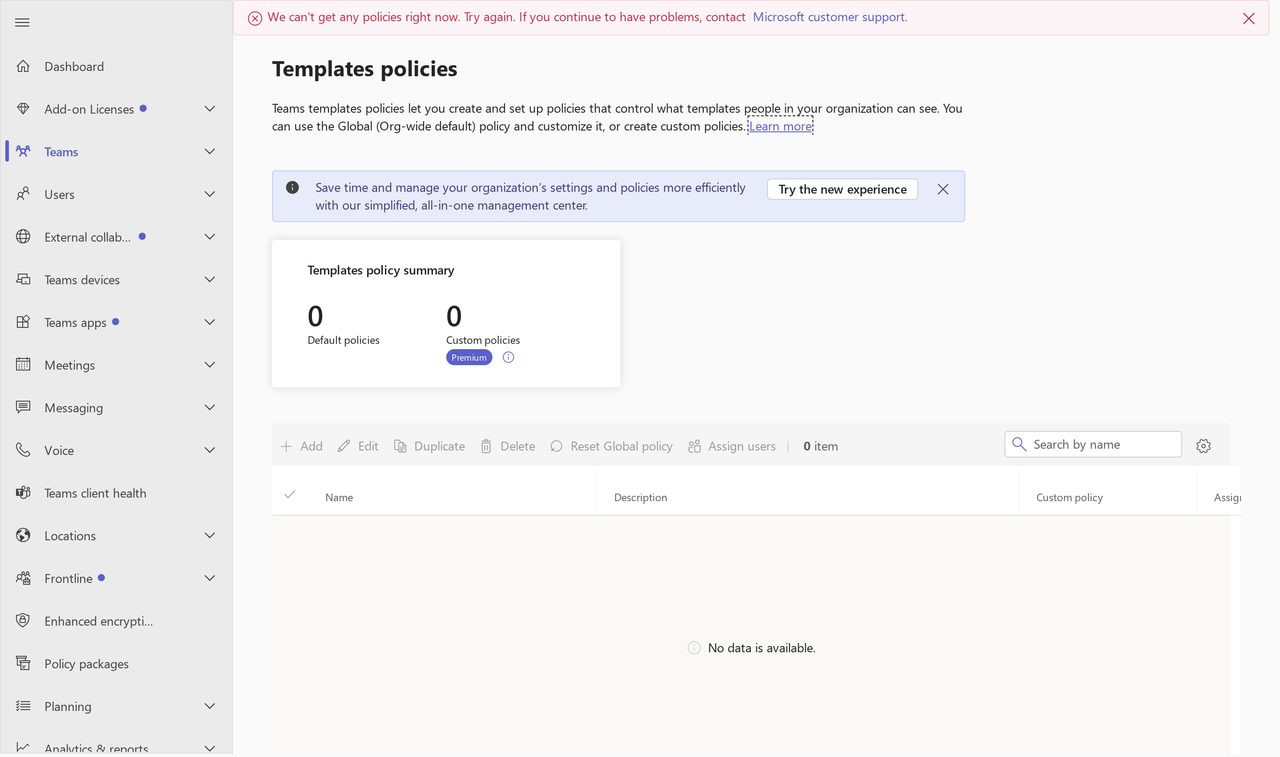Expand the Teams navigation section

pyautogui.click(x=210, y=152)
